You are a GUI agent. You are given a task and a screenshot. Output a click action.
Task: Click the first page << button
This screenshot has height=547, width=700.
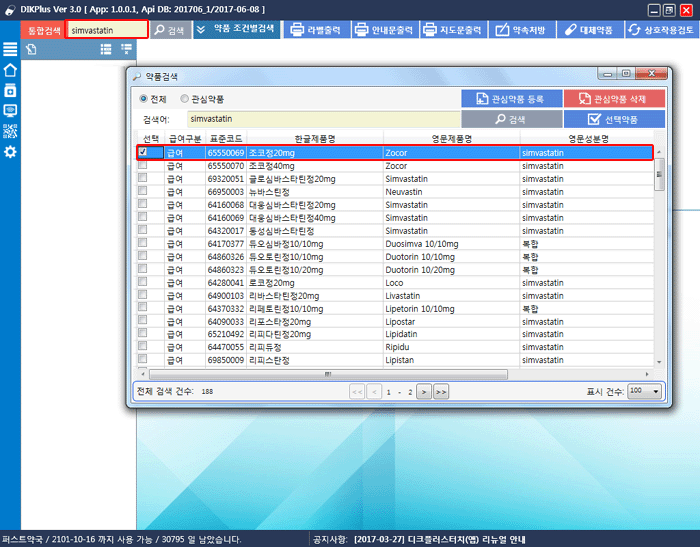357,392
